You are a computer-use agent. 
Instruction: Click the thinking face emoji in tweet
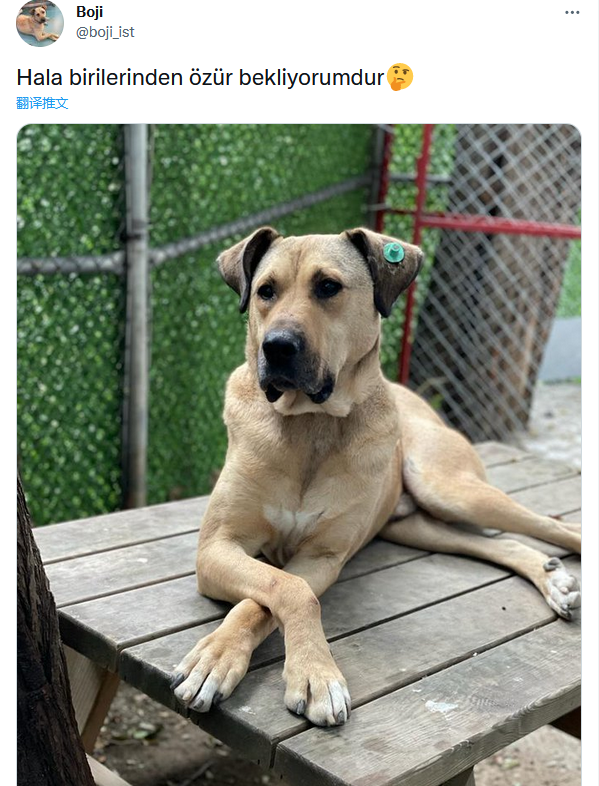pos(400,77)
